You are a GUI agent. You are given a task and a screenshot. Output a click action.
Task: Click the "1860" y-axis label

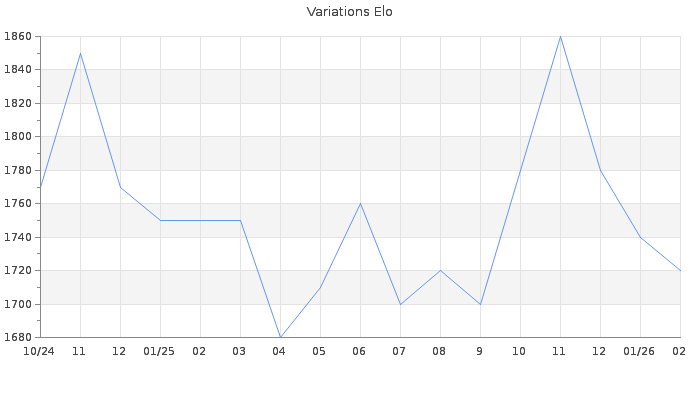point(17,36)
